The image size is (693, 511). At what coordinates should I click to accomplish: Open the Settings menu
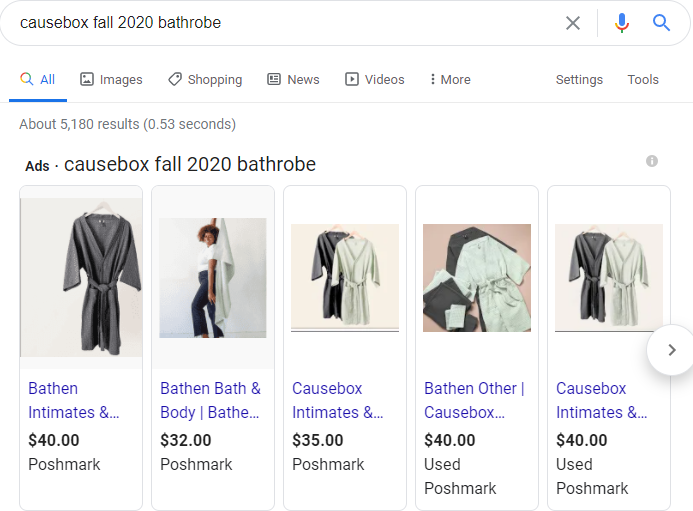coord(579,80)
